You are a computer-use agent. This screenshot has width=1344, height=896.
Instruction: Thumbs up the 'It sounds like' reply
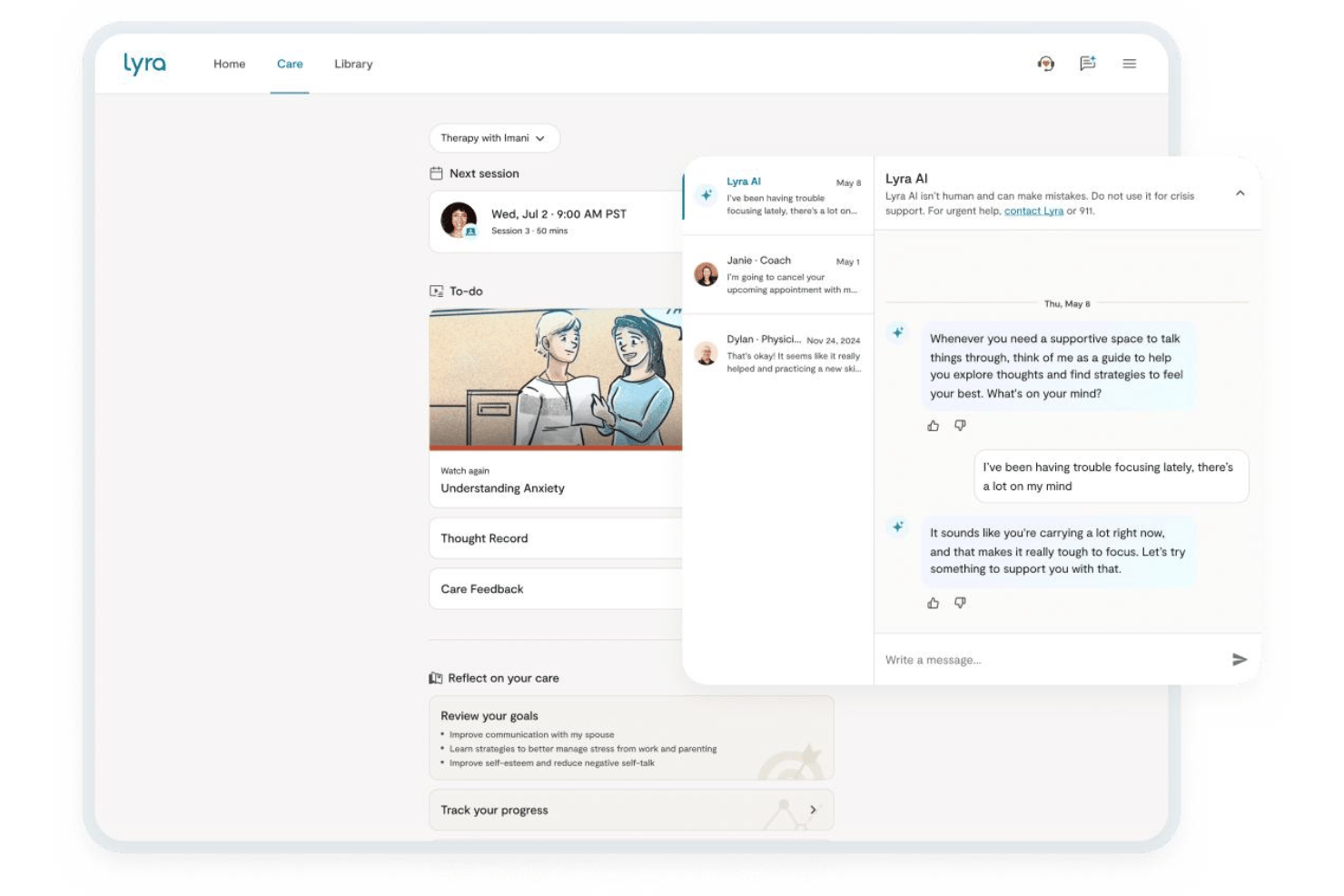933,603
